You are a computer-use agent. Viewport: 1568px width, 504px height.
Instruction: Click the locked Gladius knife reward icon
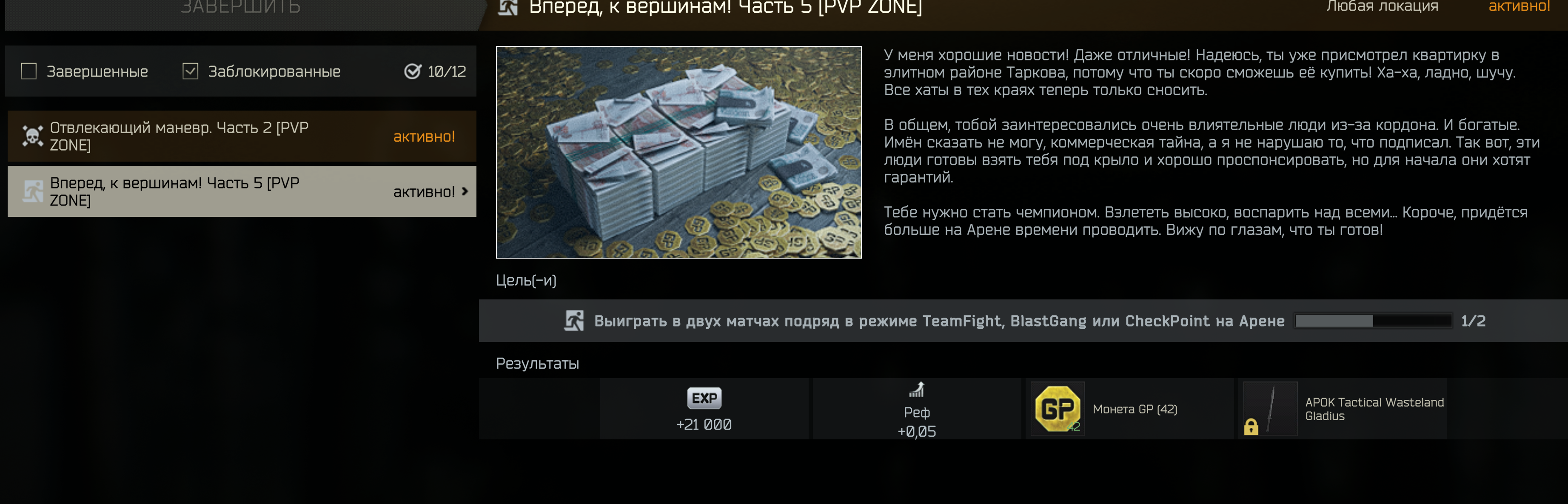point(1270,408)
